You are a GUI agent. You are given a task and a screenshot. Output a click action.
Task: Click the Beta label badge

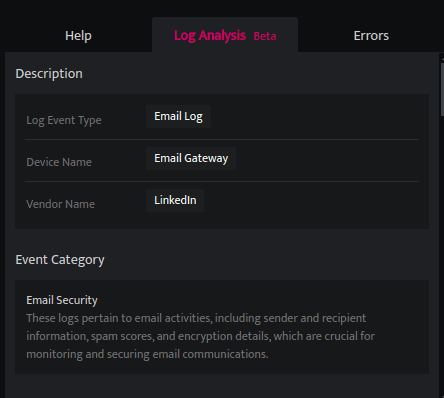coord(265,36)
